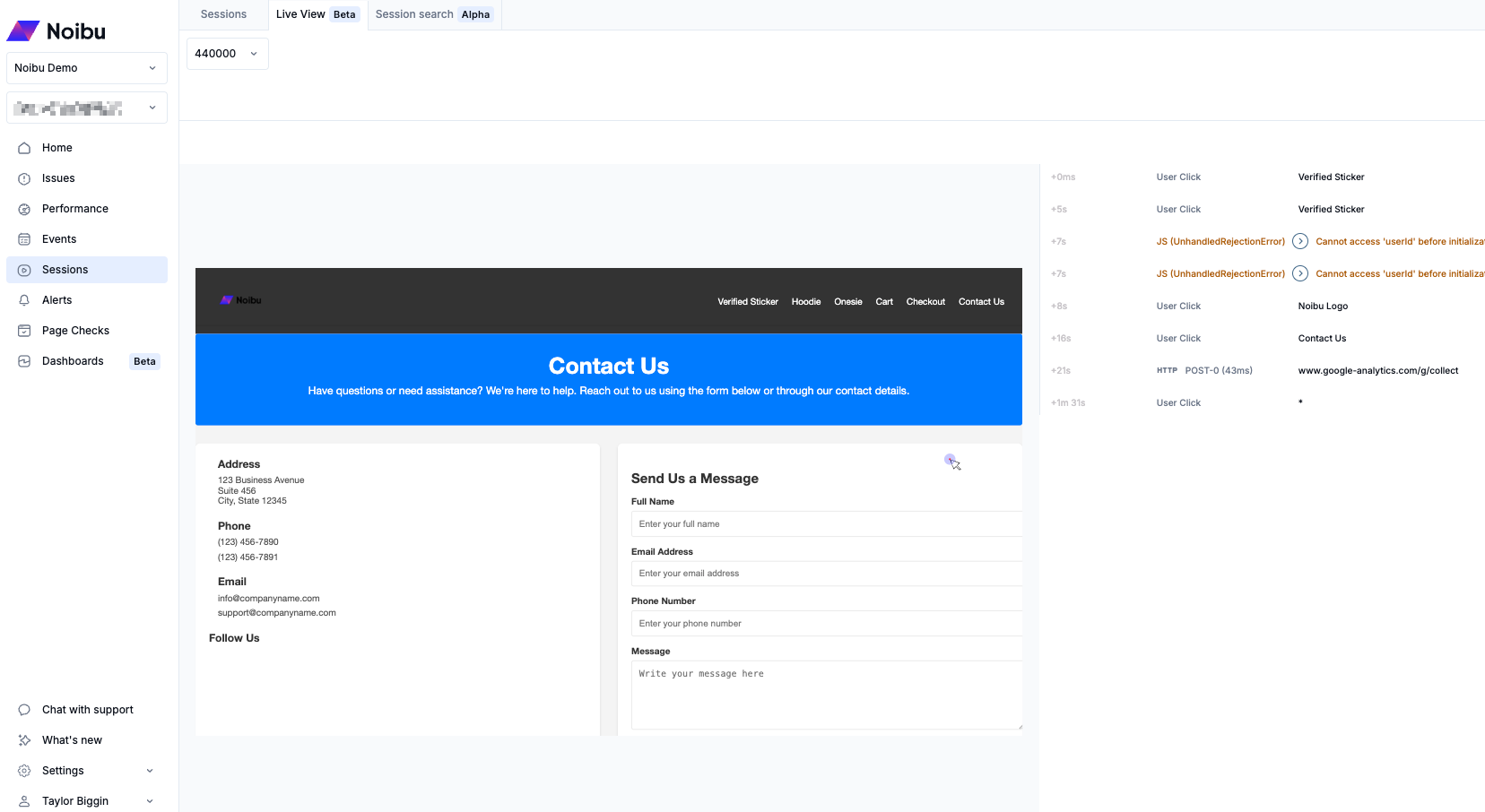Open the Alerts section
This screenshot has width=1485, height=812.
[56, 299]
